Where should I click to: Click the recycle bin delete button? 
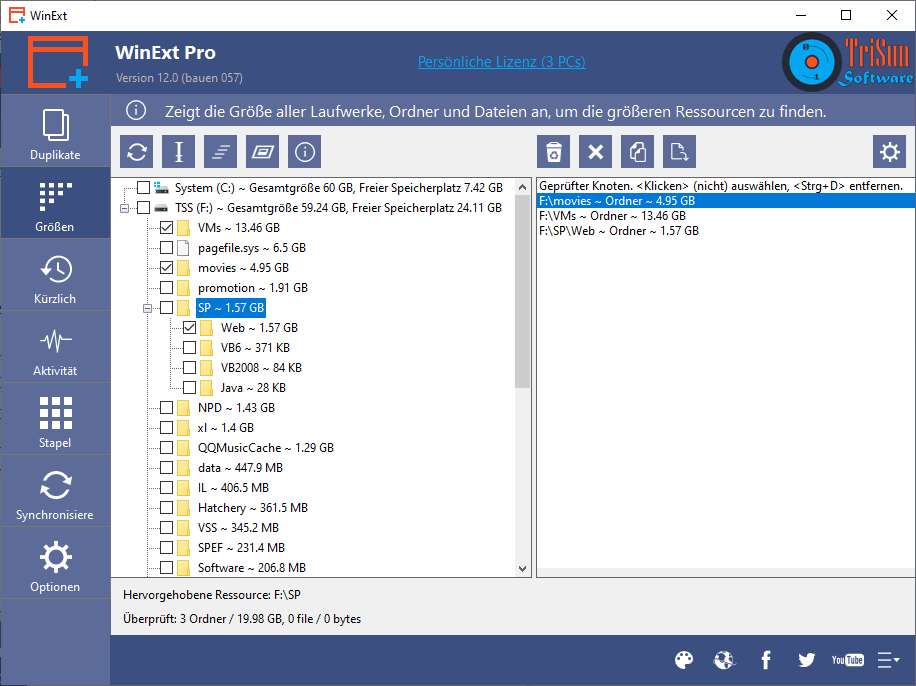coord(553,152)
